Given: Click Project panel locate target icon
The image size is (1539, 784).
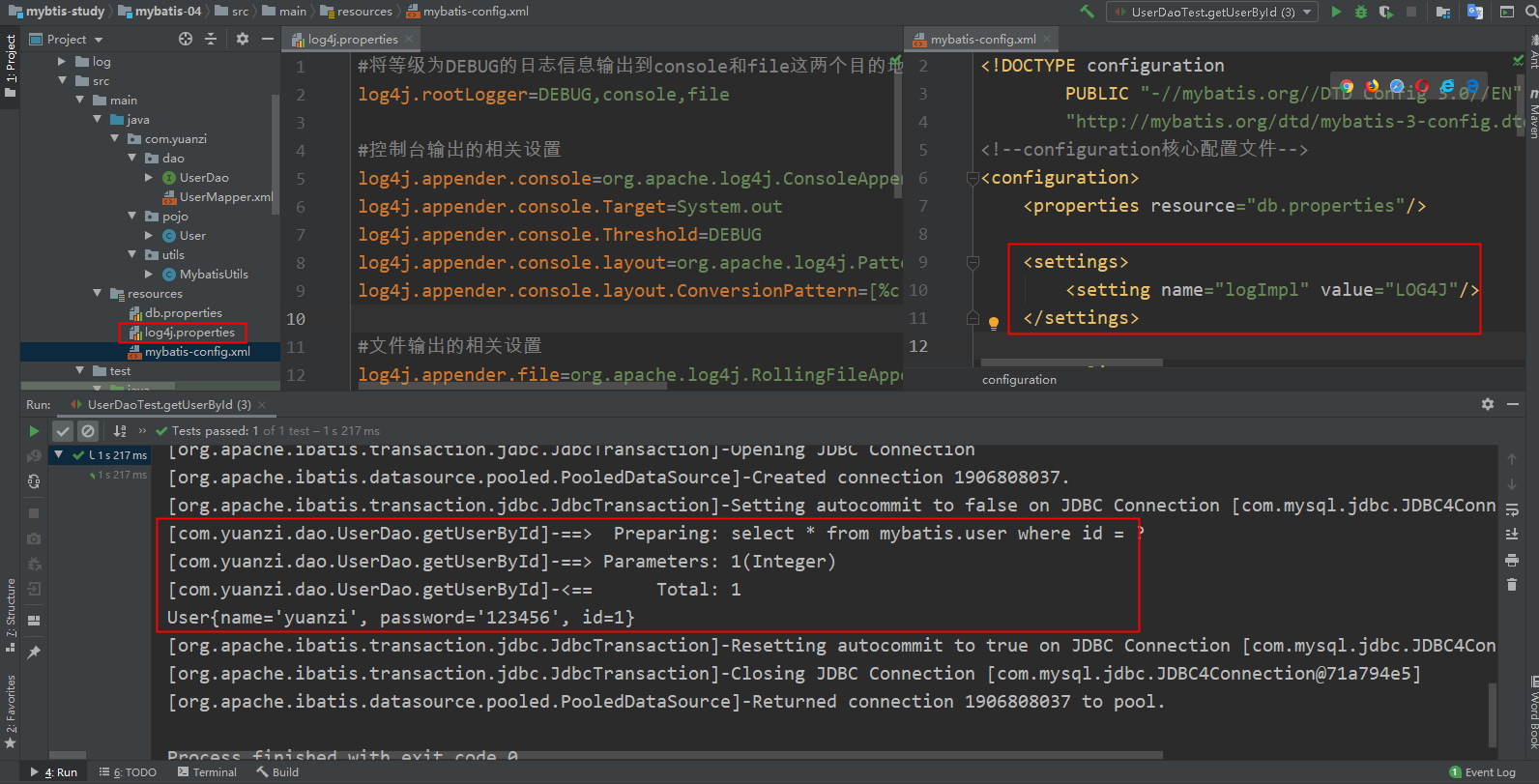Looking at the screenshot, I should tap(186, 39).
